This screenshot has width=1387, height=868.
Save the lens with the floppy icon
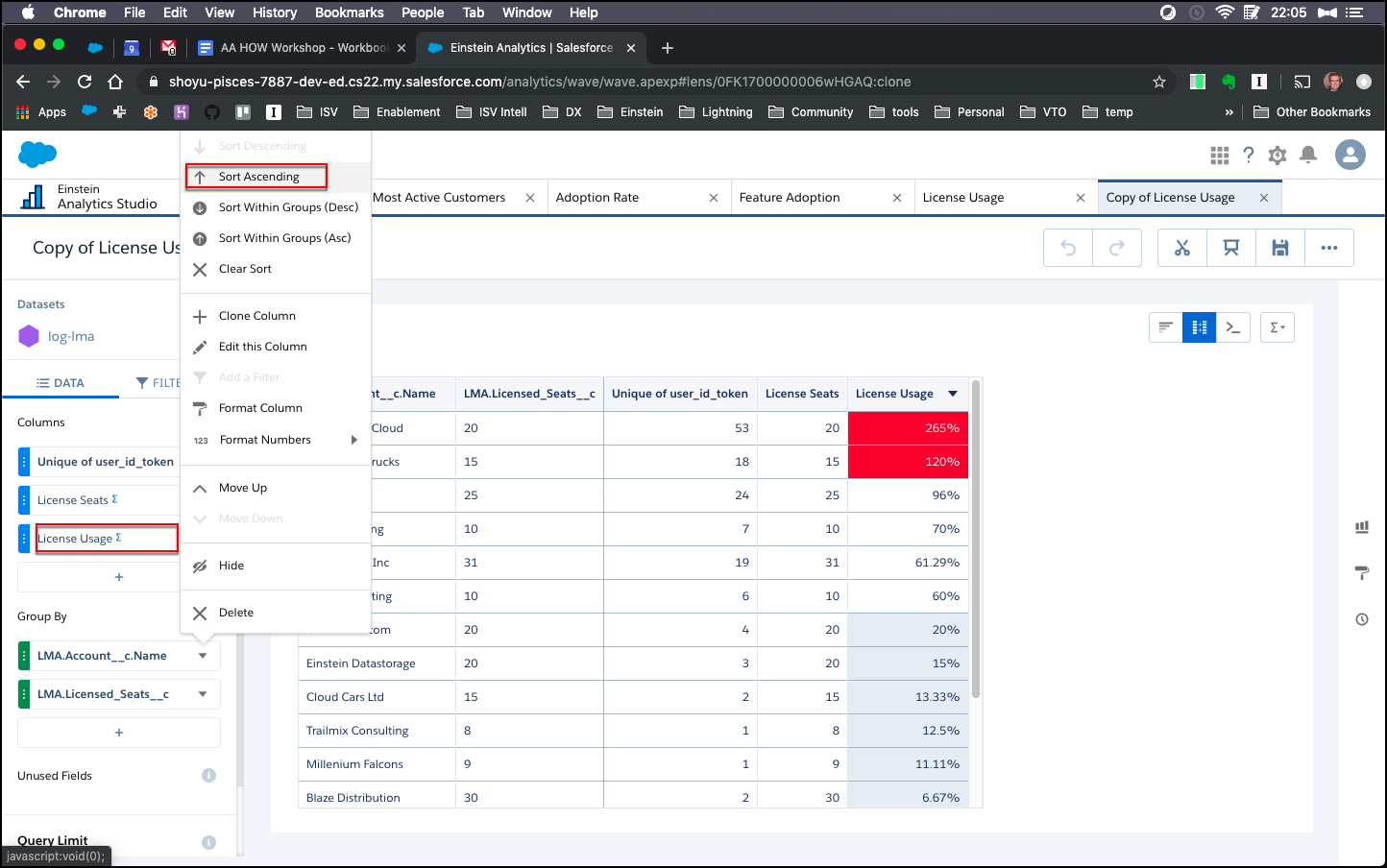pos(1280,248)
